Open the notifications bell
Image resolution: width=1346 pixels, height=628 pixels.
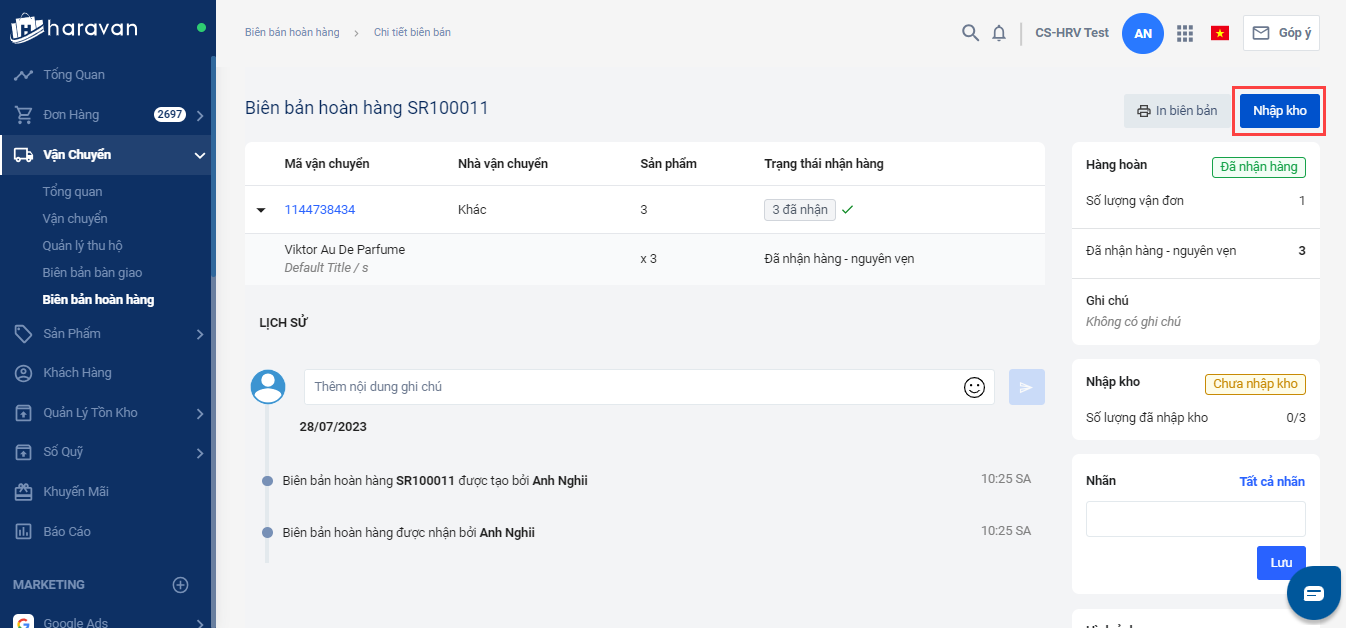point(999,33)
